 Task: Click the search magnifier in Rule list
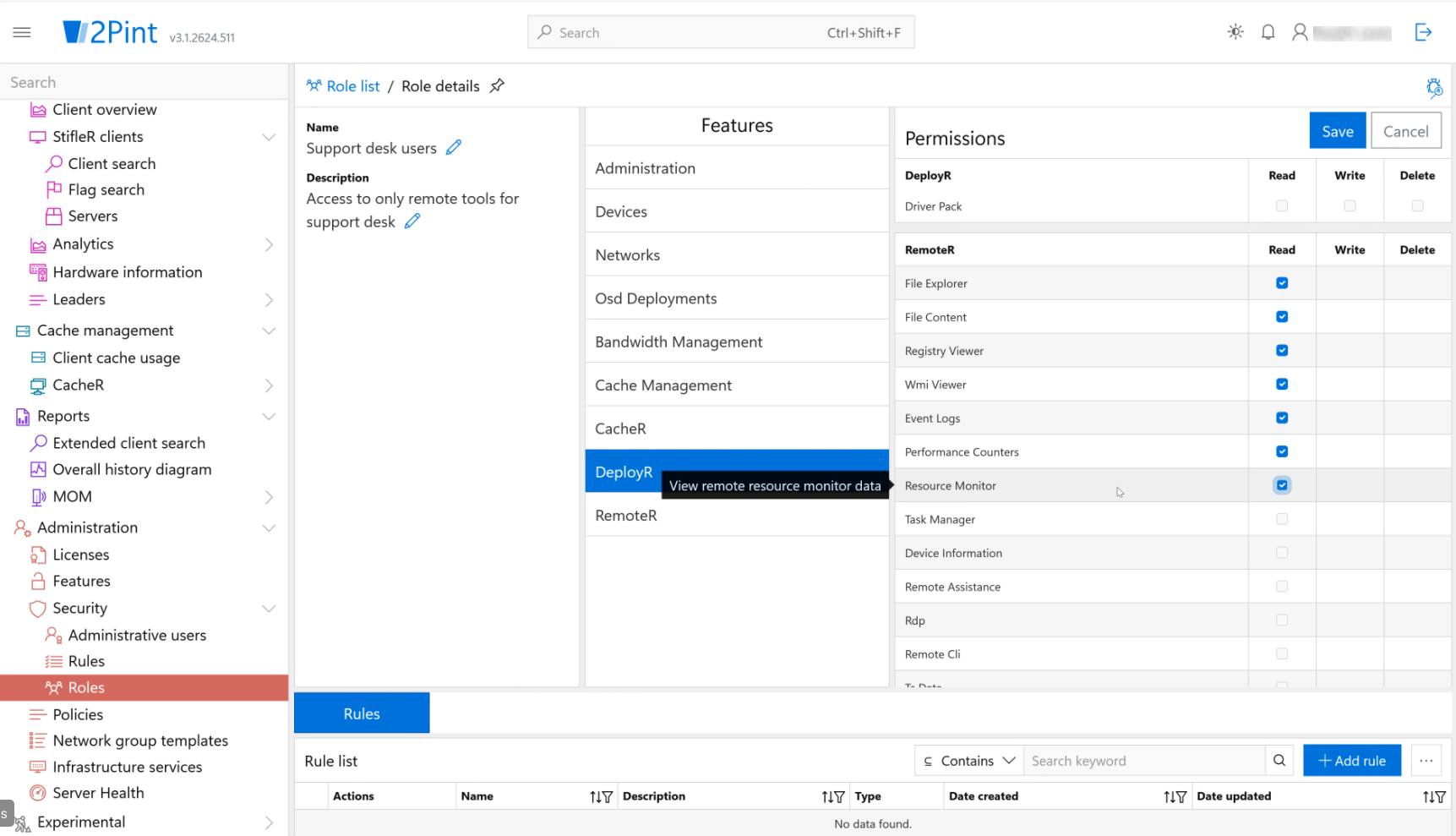click(1279, 760)
